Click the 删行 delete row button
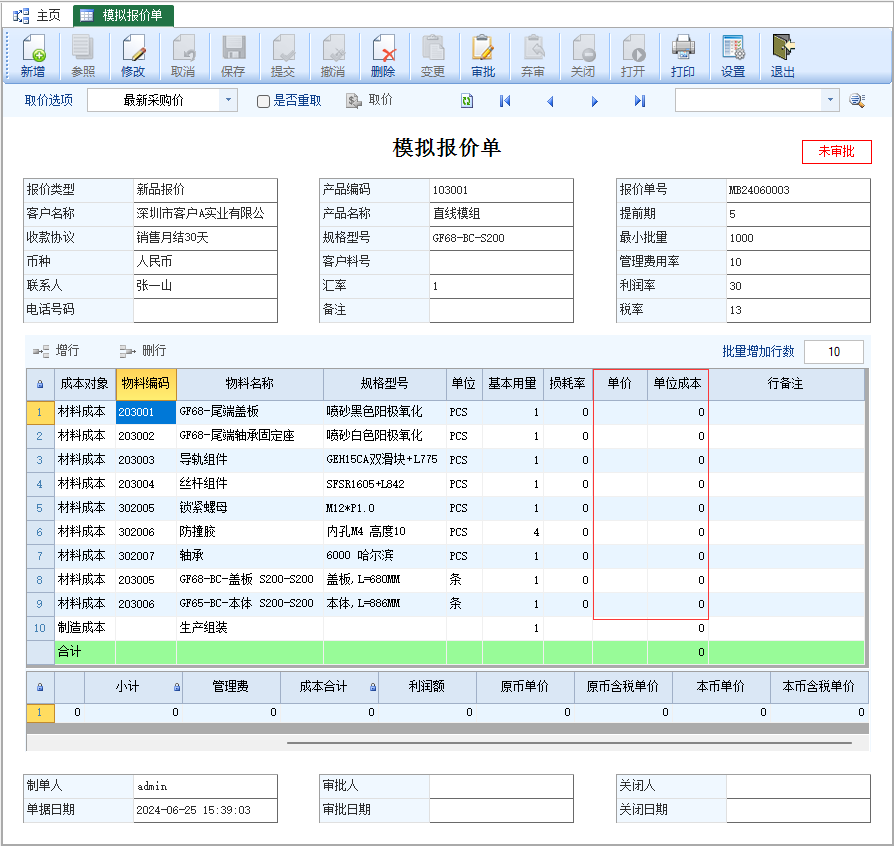 pyautogui.click(x=143, y=351)
